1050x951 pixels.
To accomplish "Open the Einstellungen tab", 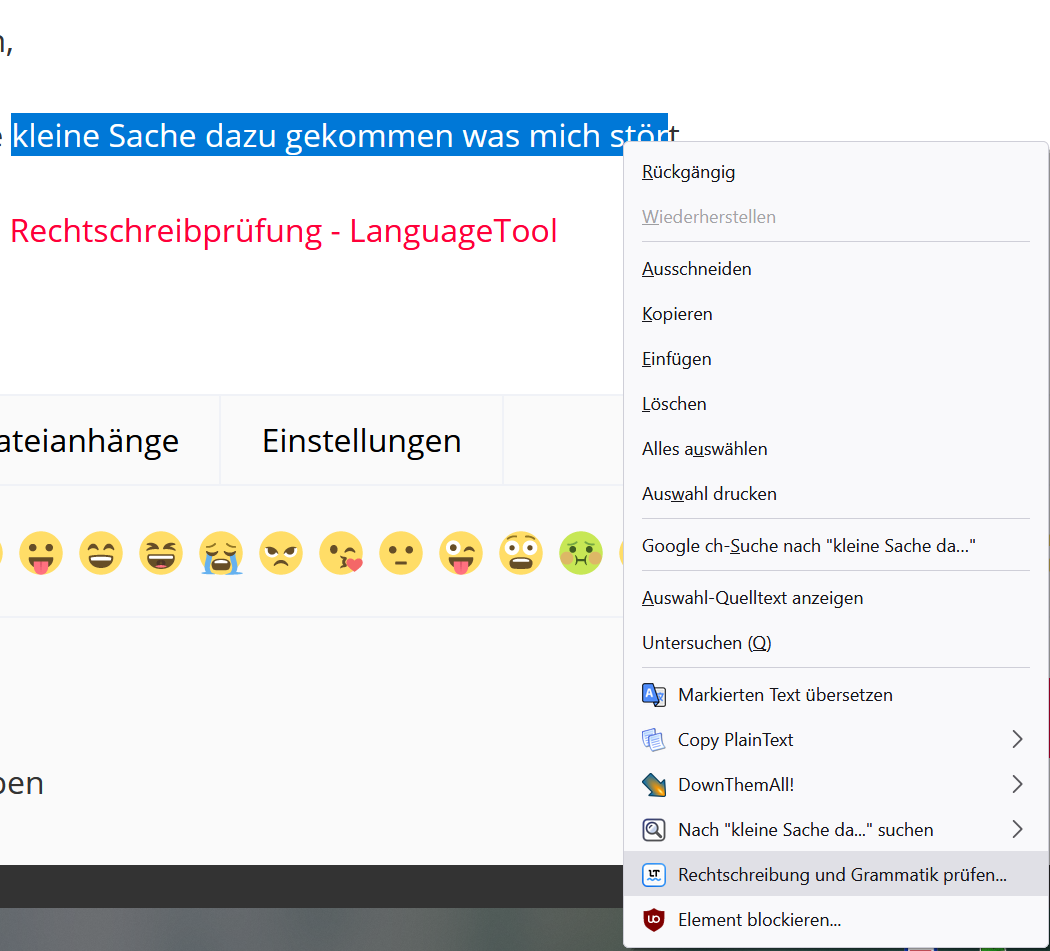I will pyautogui.click(x=362, y=441).
